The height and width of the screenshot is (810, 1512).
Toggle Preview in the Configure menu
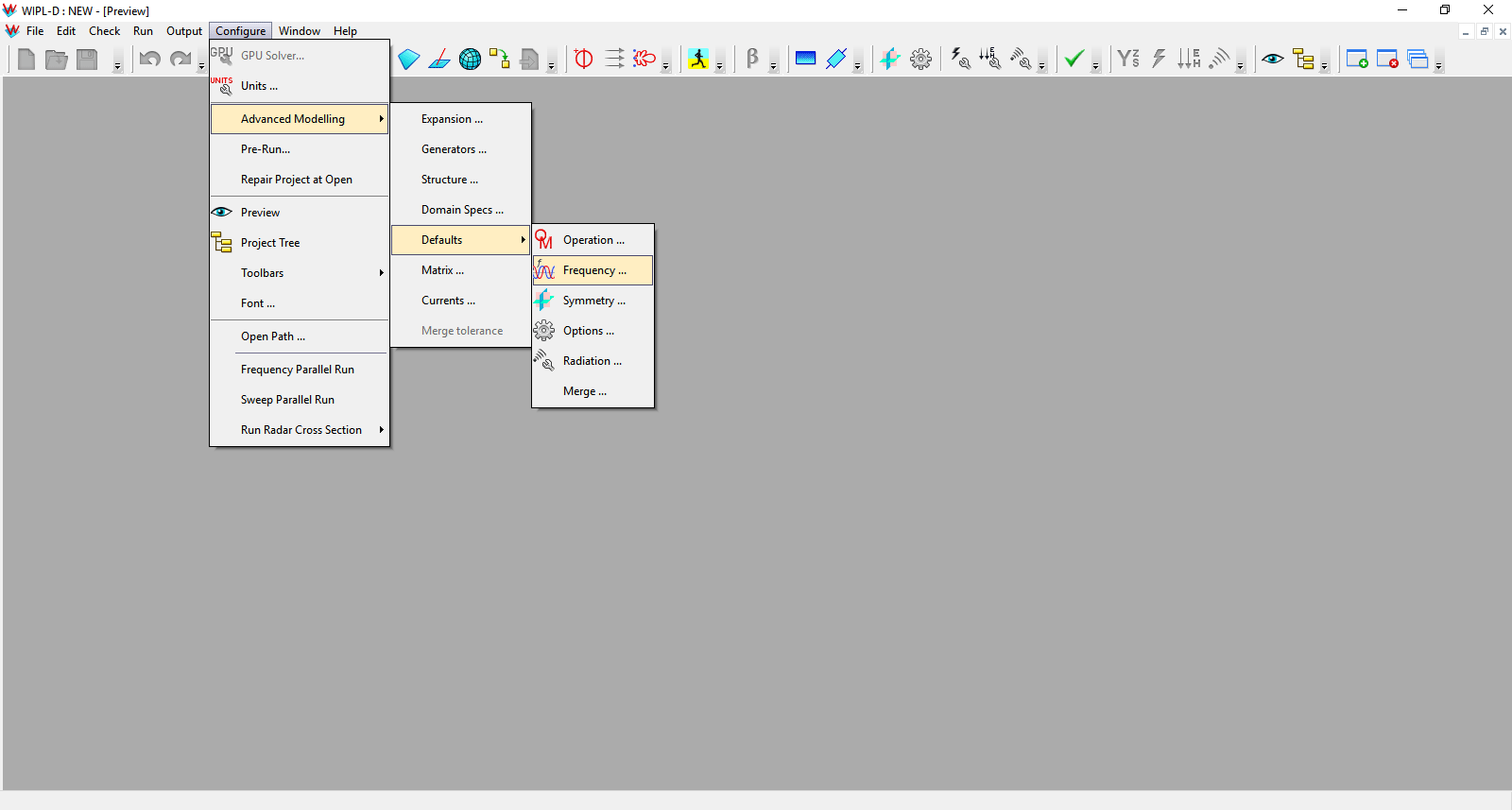coord(261,213)
